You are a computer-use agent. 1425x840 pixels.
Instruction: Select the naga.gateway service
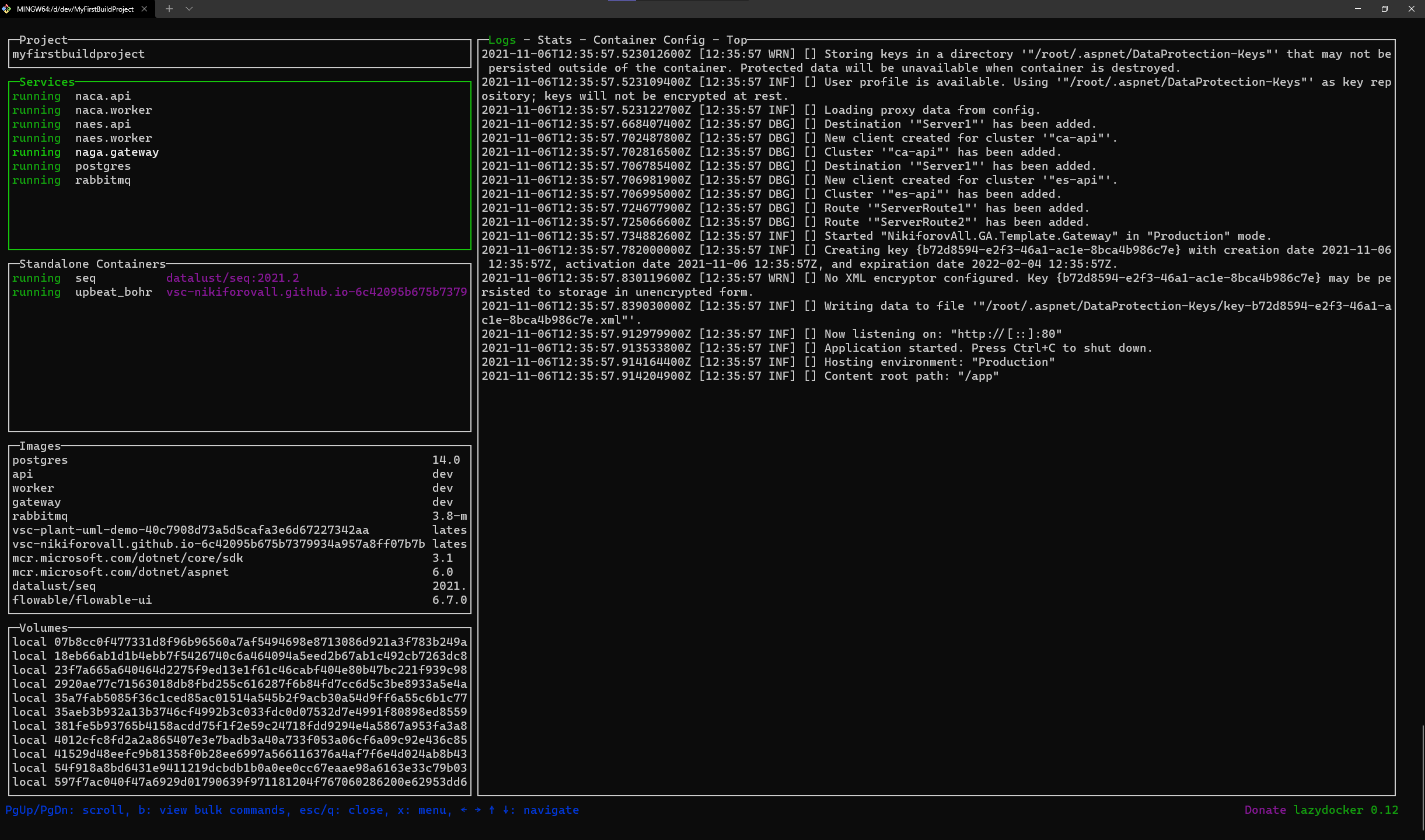pos(240,152)
